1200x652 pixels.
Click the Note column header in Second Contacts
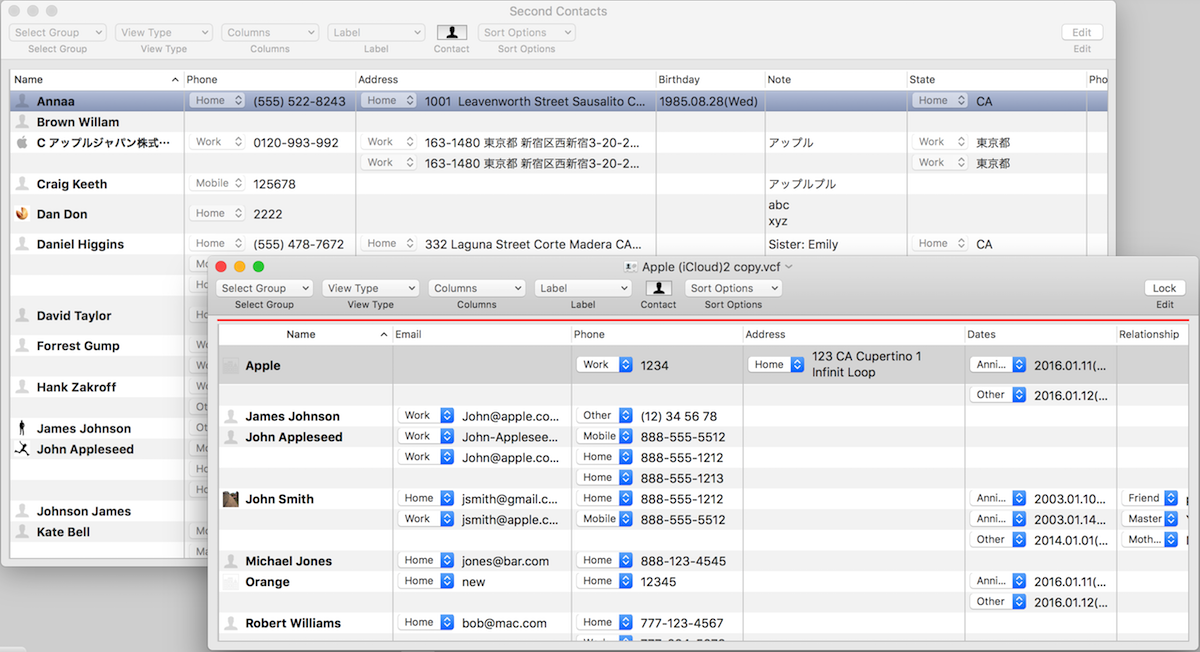coord(835,79)
